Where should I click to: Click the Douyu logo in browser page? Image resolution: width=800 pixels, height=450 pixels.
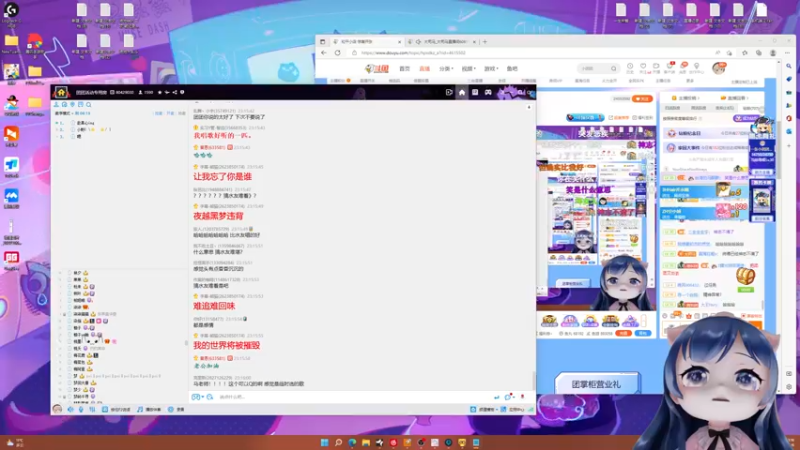tap(377, 68)
